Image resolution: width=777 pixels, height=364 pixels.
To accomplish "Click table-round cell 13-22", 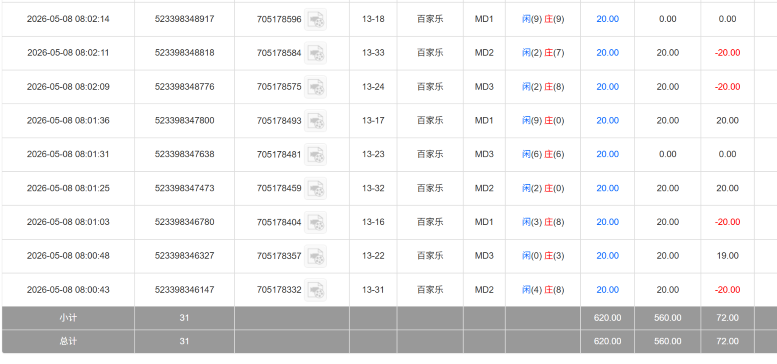I will point(373,256).
